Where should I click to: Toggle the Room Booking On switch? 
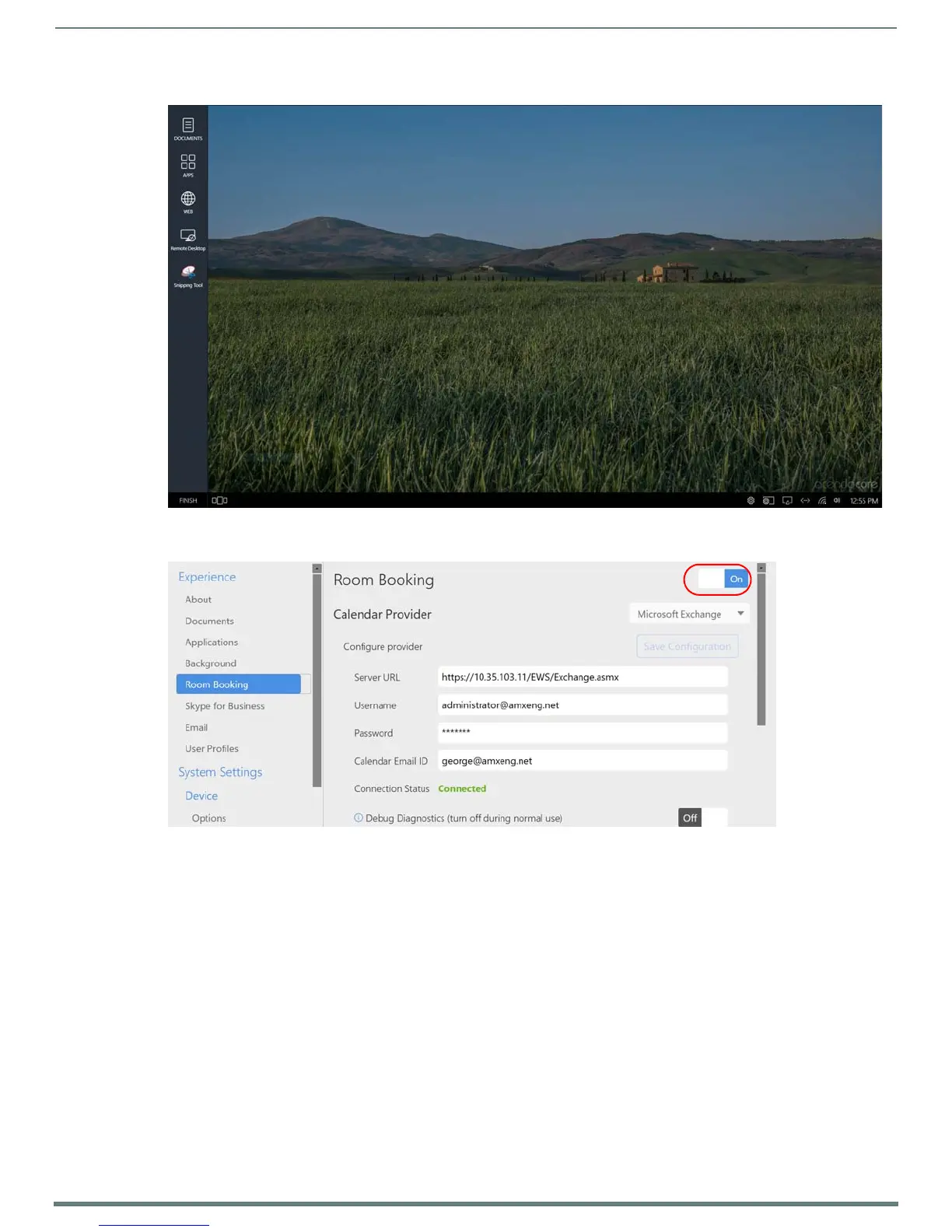pos(723,579)
